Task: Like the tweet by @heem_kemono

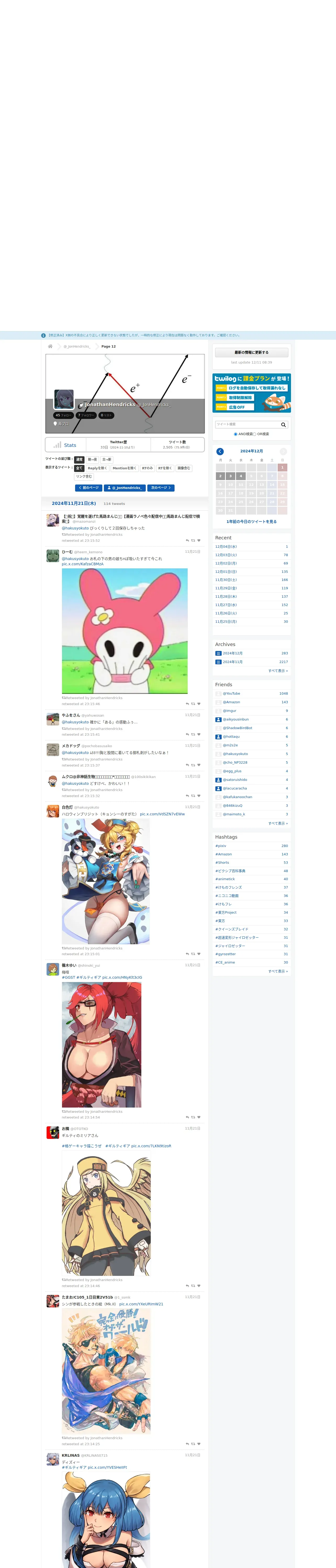Action: (x=199, y=704)
